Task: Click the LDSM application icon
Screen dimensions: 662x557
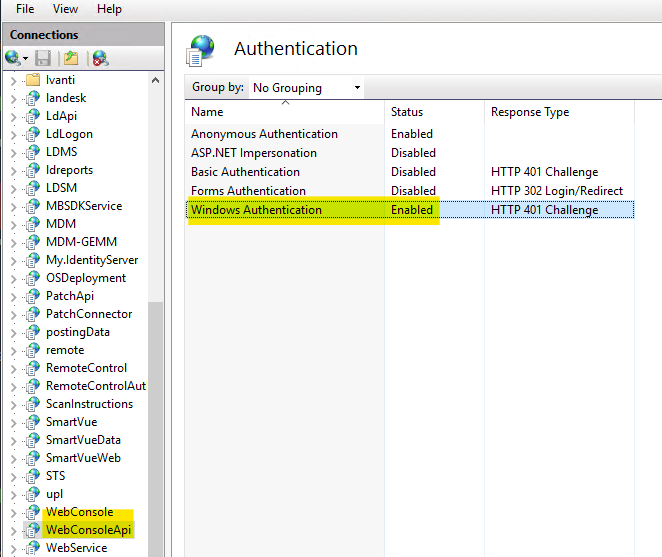Action: coord(33,188)
